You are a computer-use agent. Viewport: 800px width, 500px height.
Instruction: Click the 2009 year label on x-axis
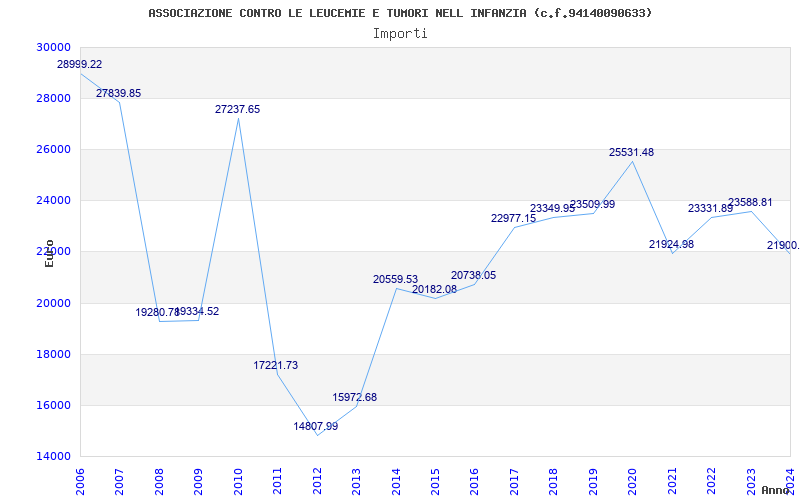point(198,482)
